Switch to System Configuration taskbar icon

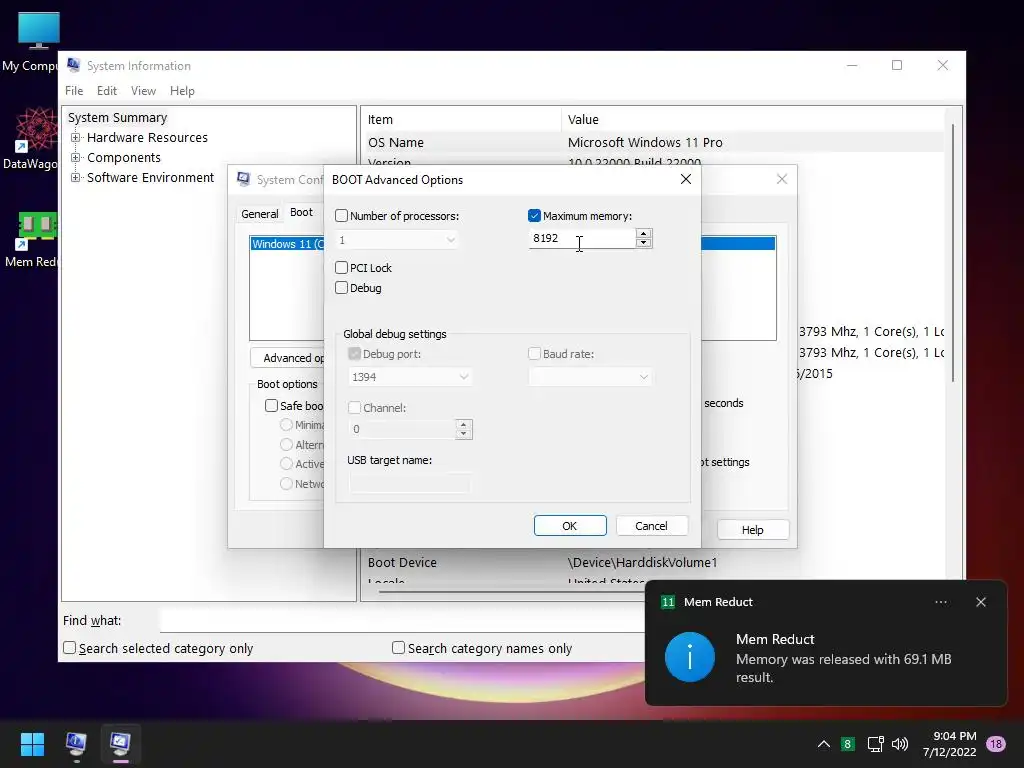click(120, 744)
